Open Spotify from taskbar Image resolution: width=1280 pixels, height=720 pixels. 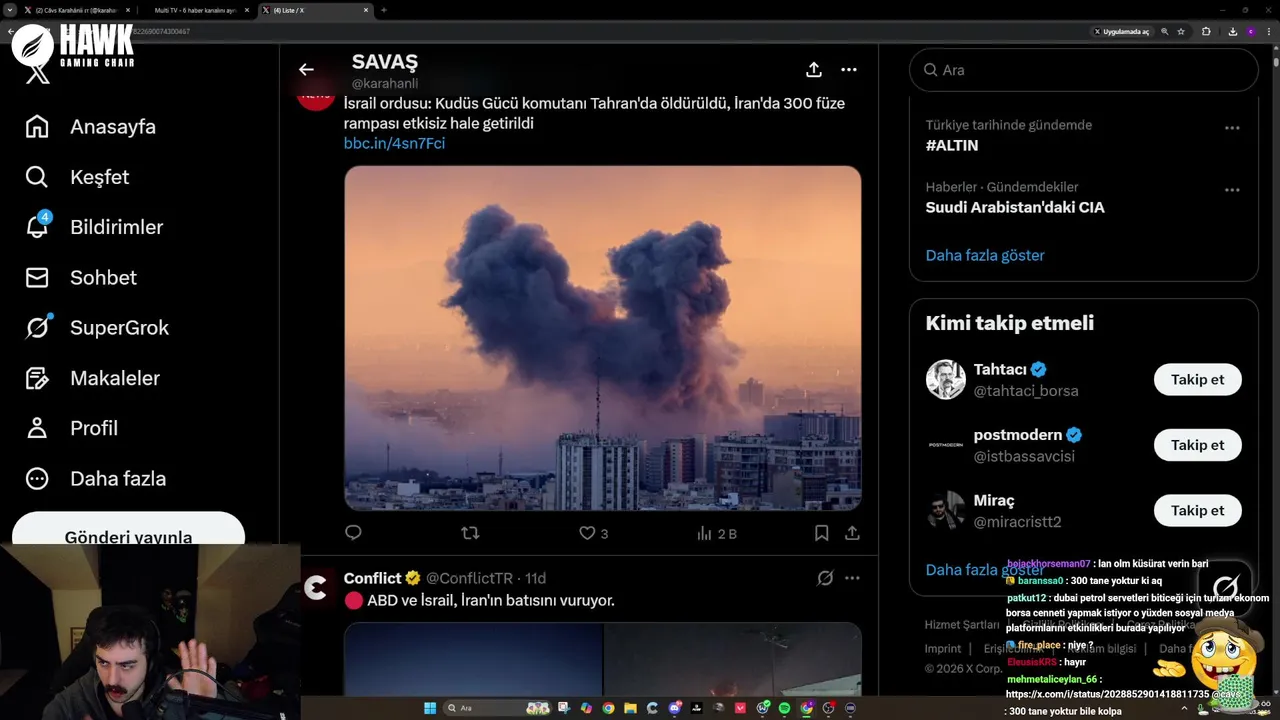(783, 708)
